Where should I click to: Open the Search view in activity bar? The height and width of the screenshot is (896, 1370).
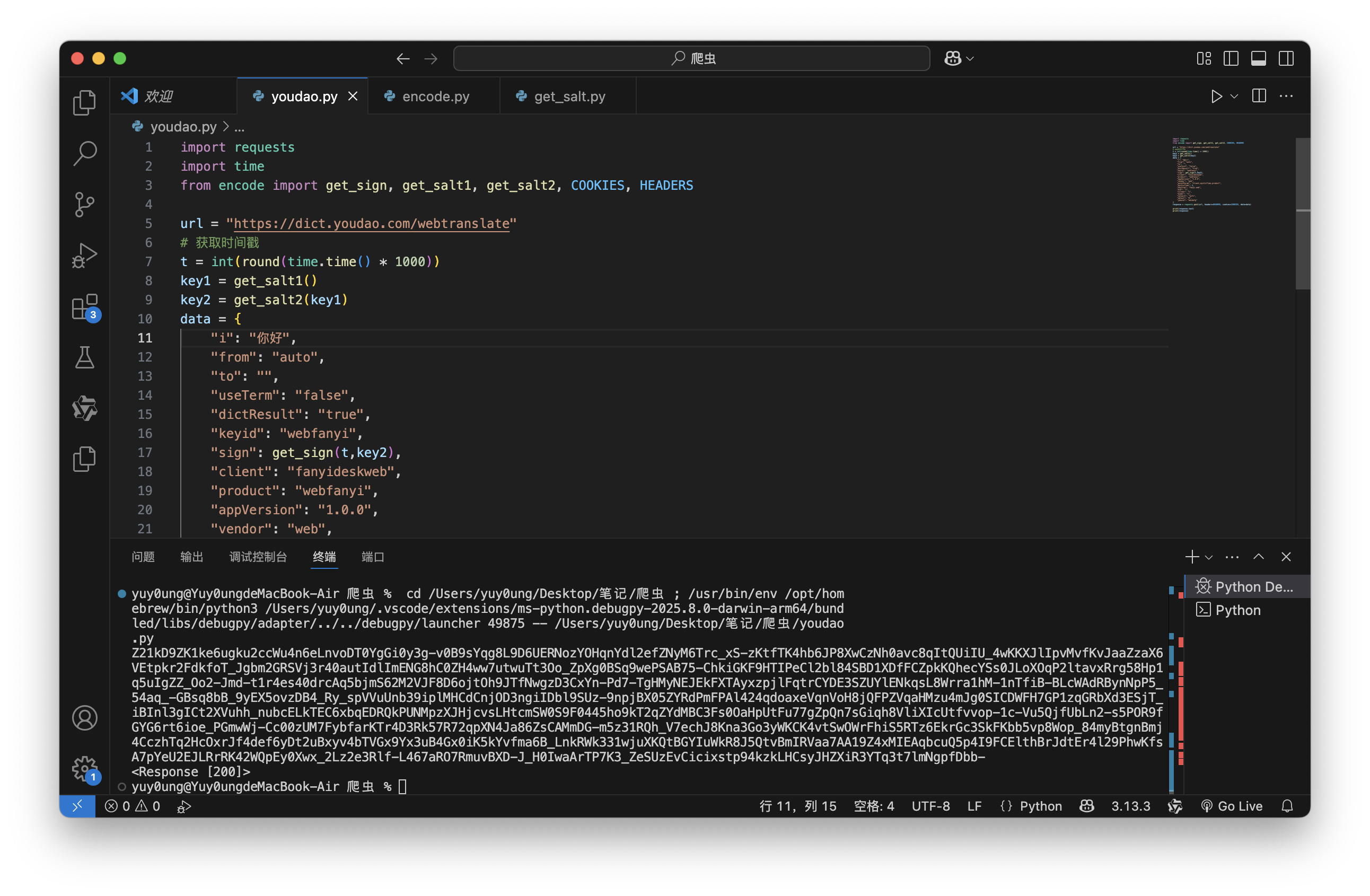point(85,153)
